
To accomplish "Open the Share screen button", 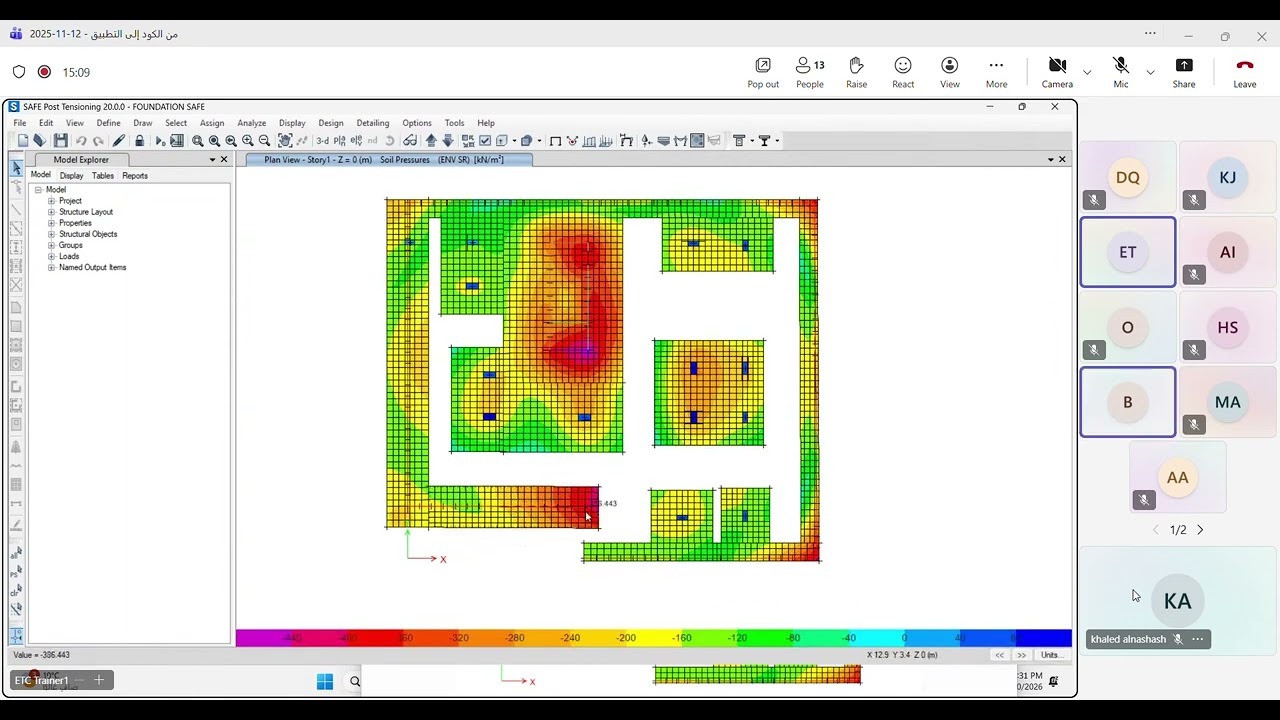I will 1184,72.
